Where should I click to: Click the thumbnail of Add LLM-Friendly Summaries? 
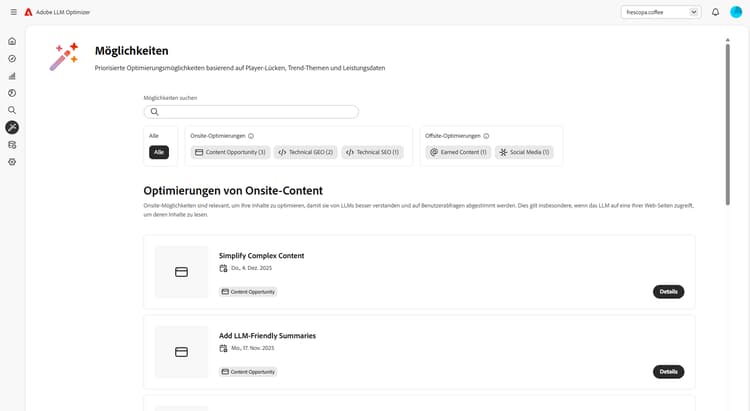point(181,352)
